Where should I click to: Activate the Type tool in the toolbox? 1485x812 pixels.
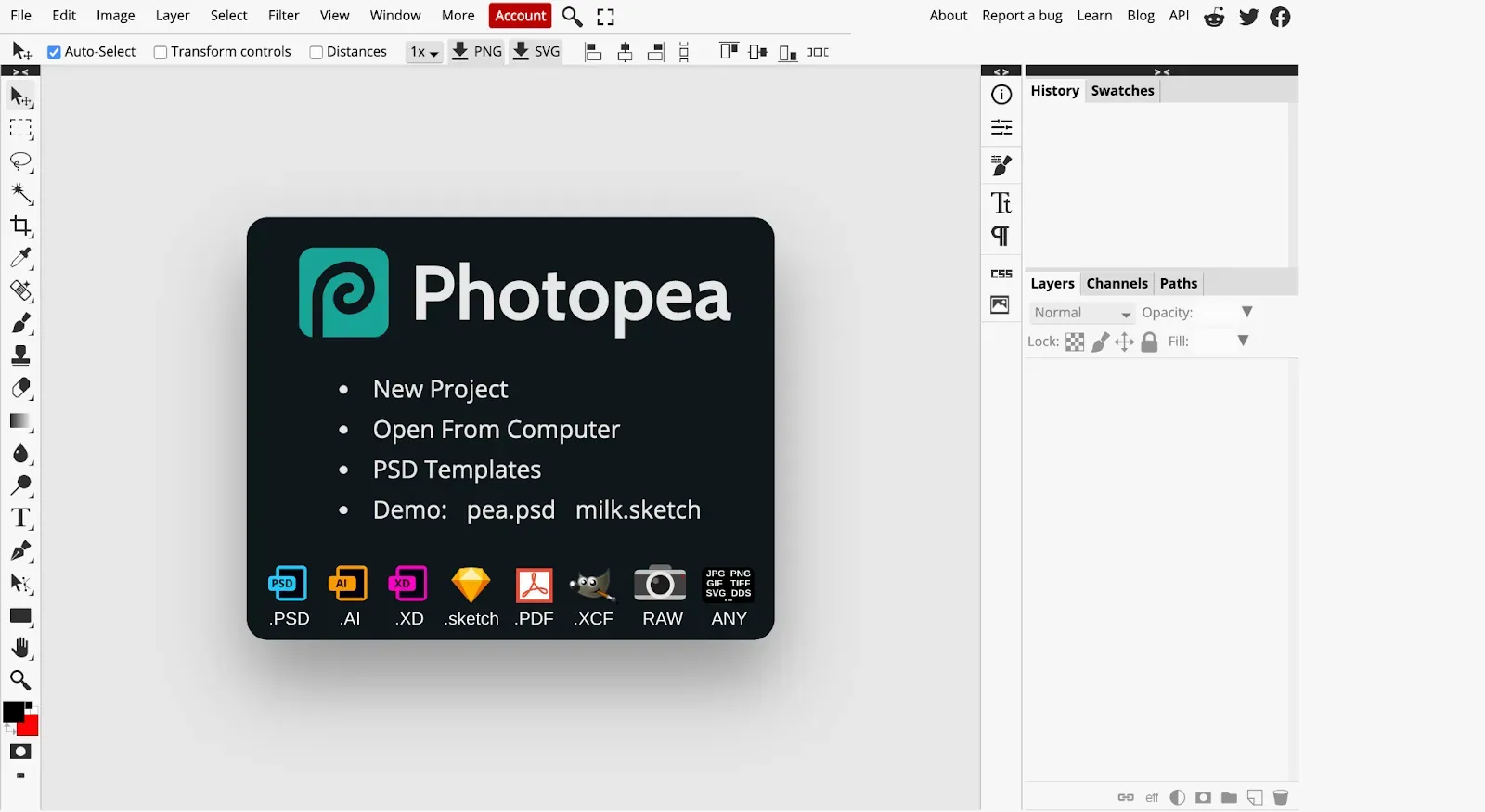[x=20, y=518]
